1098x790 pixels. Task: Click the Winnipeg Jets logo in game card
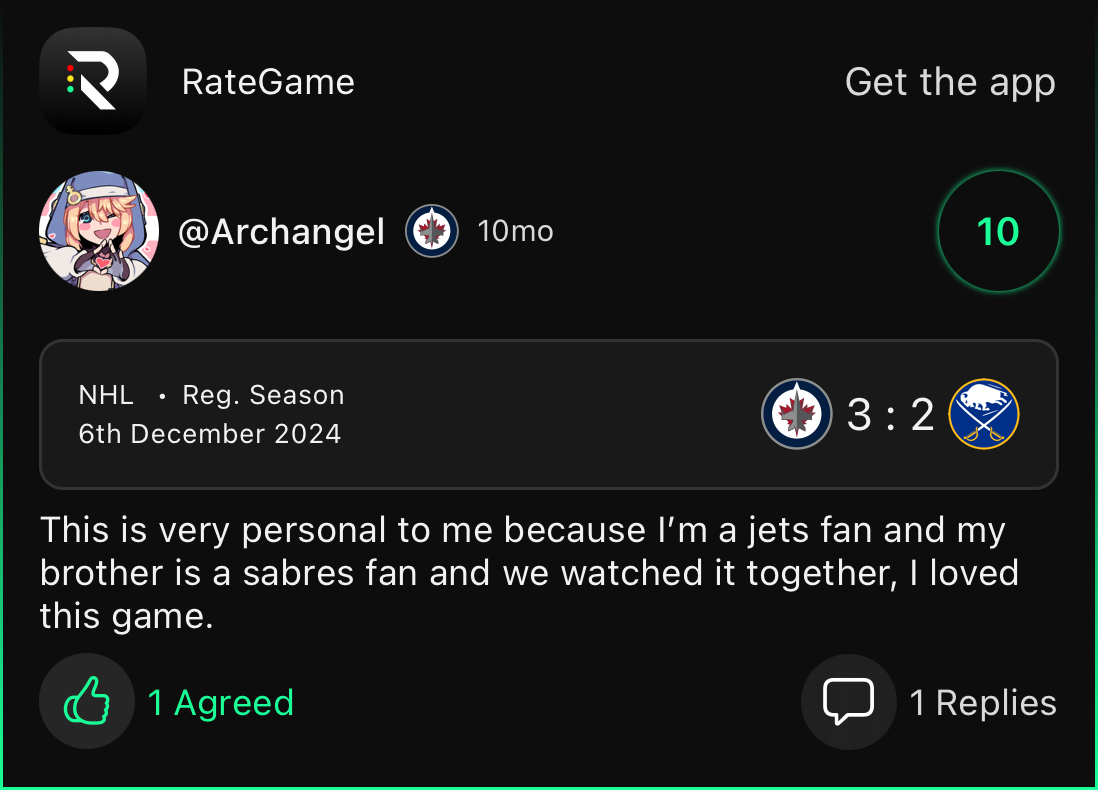coord(797,414)
